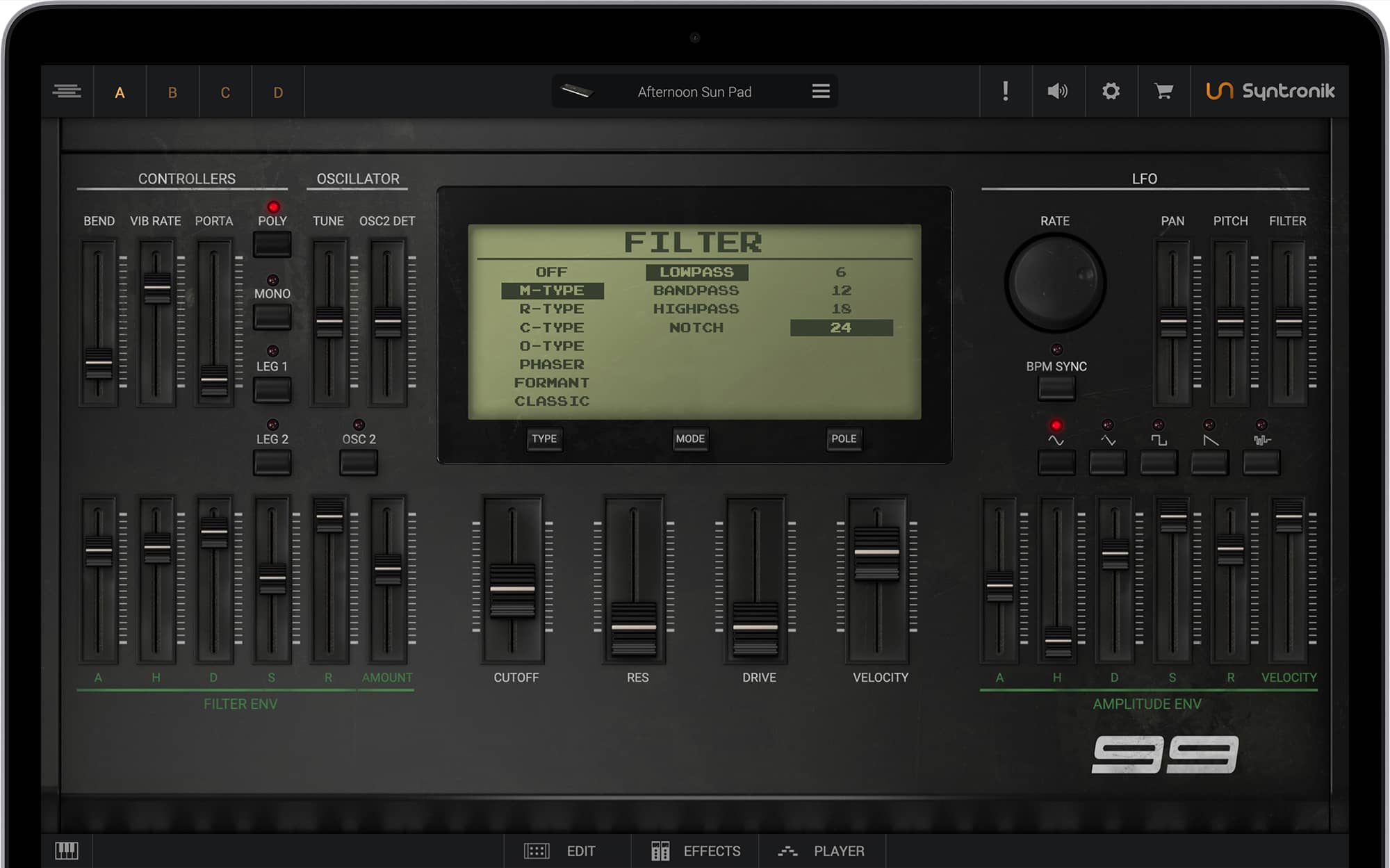Select the square LFO waveform button
This screenshot has width=1390, height=868.
pyautogui.click(x=1159, y=463)
